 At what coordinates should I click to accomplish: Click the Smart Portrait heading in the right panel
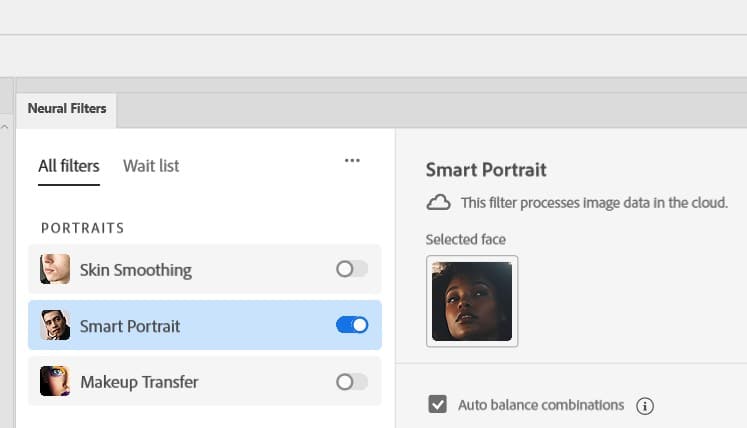[486, 170]
